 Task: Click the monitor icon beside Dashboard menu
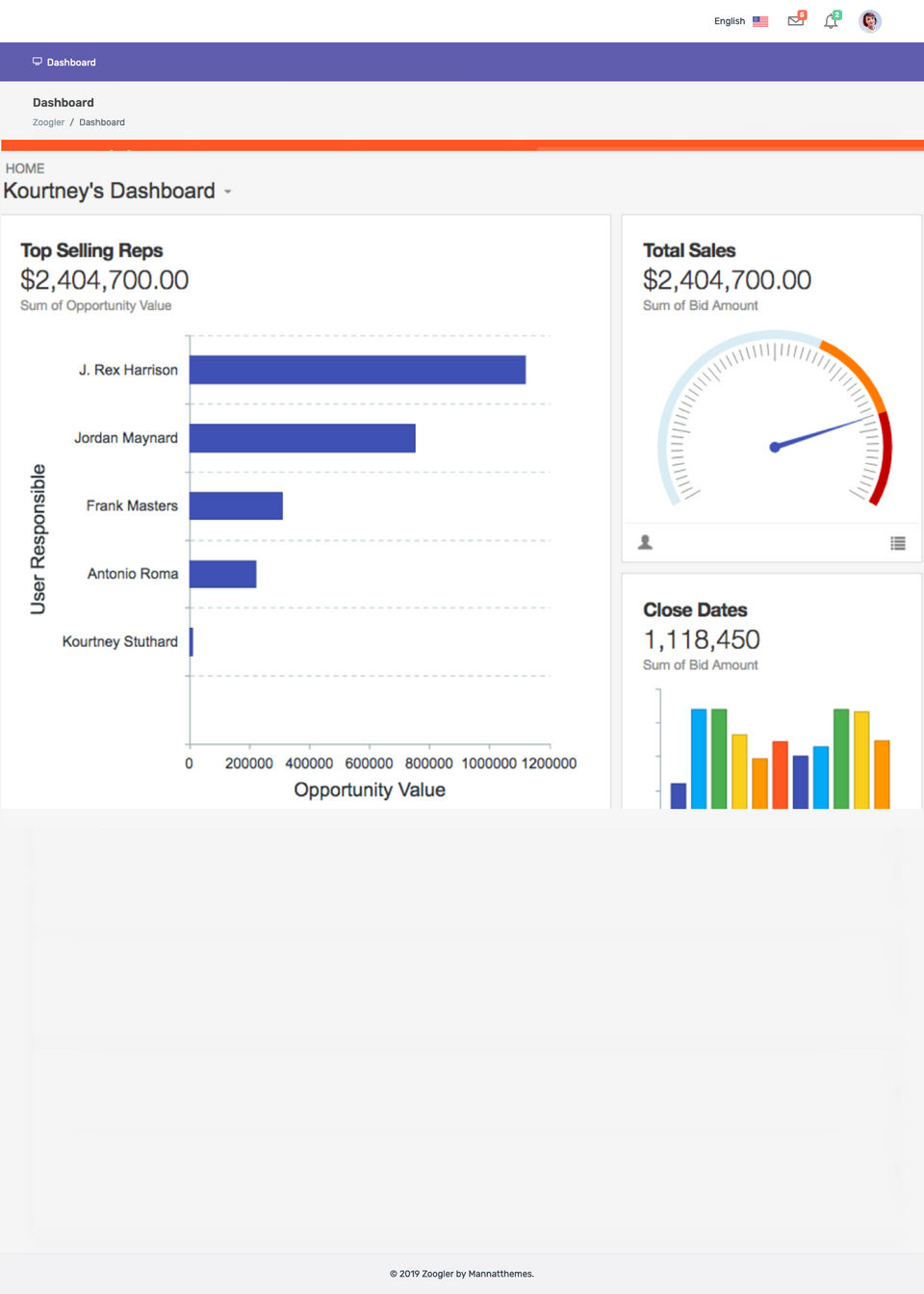click(38, 62)
